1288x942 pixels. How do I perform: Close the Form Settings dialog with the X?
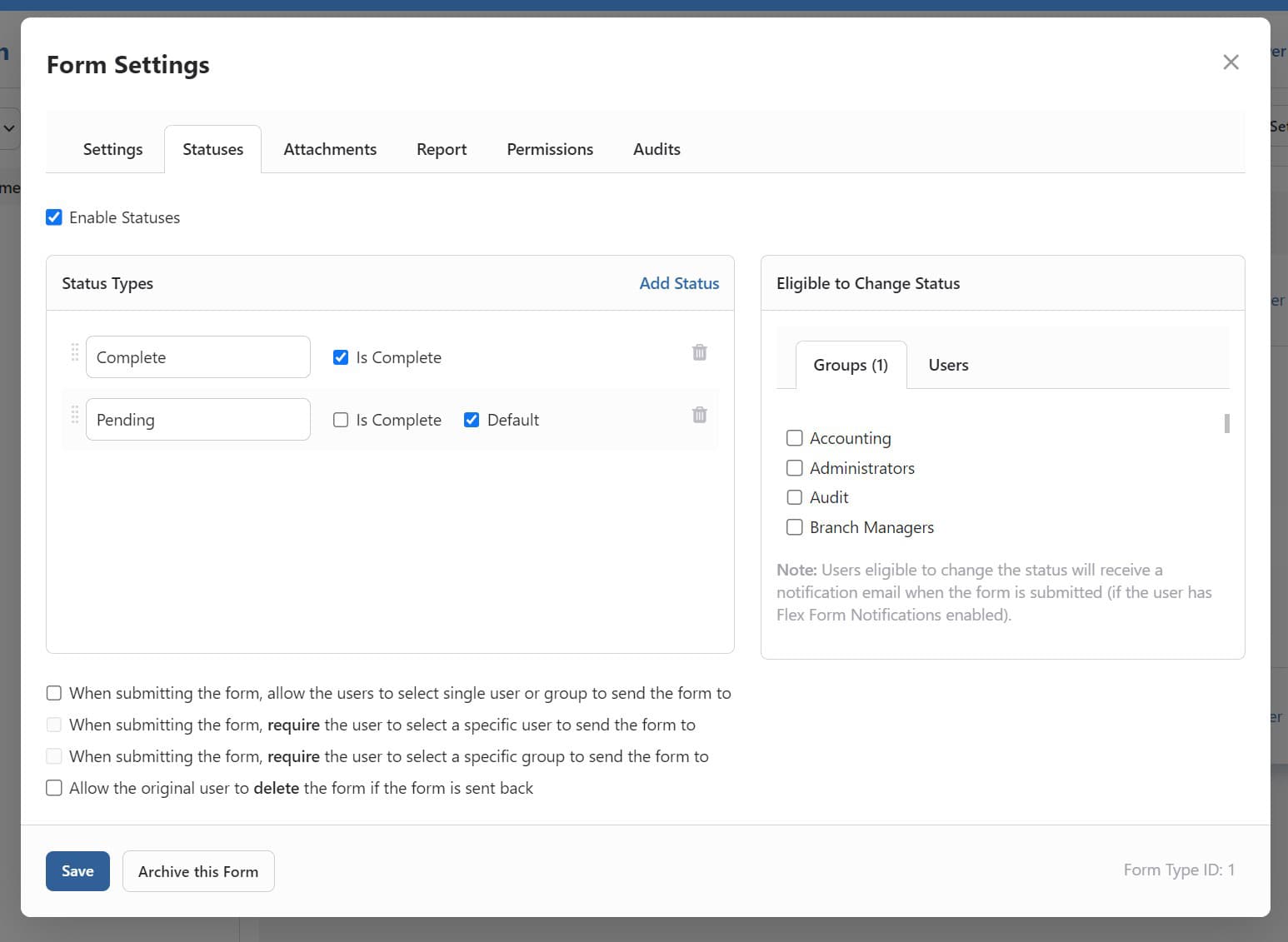1231,62
